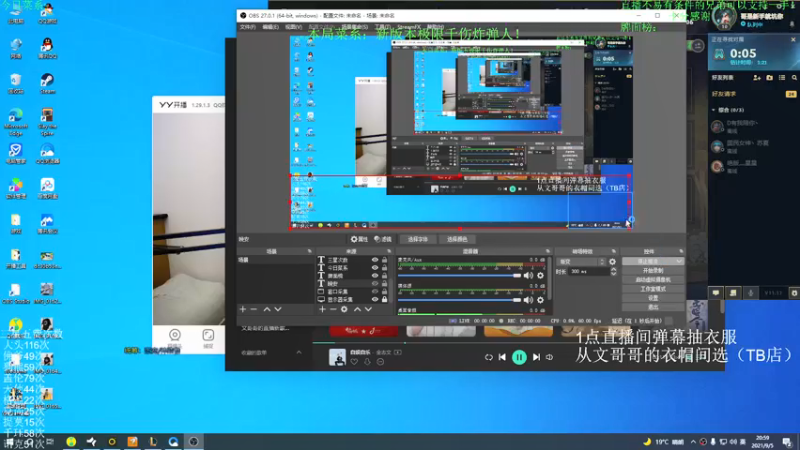Move selected source down in sources list

pyautogui.click(x=368, y=309)
